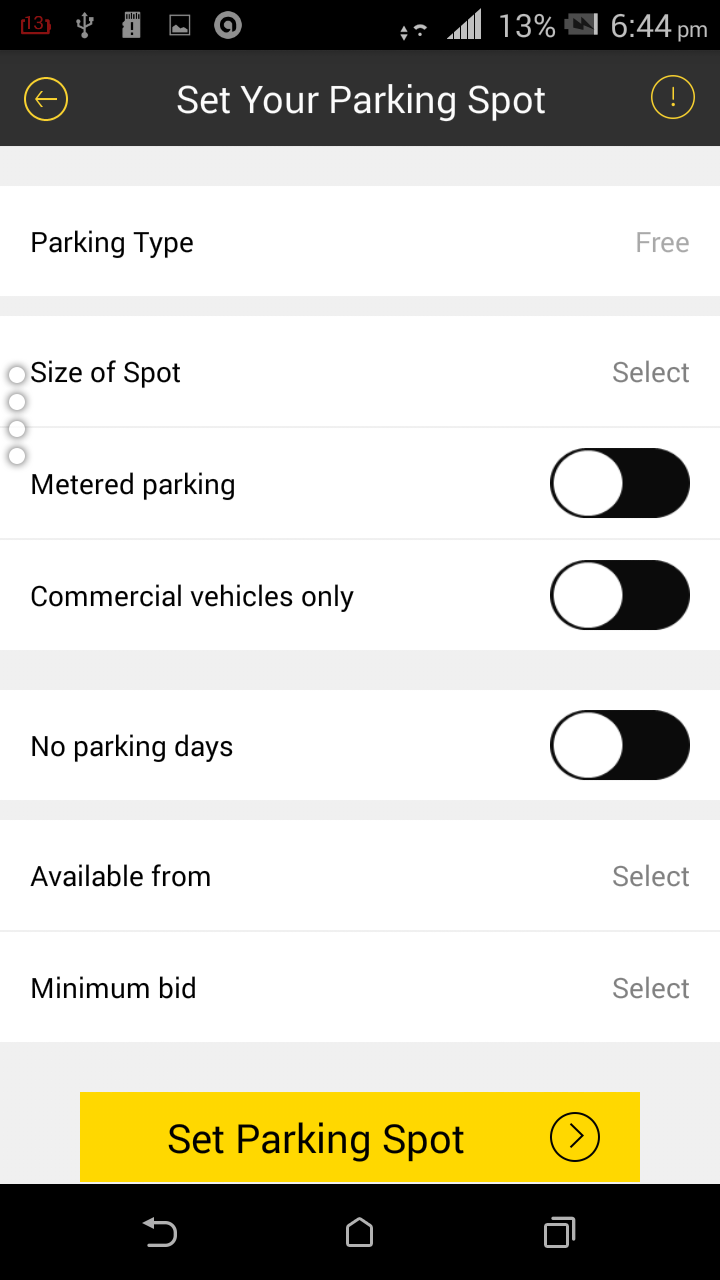The width and height of the screenshot is (720, 1280).
Task: Tap the USB status bar icon
Action: point(85,25)
